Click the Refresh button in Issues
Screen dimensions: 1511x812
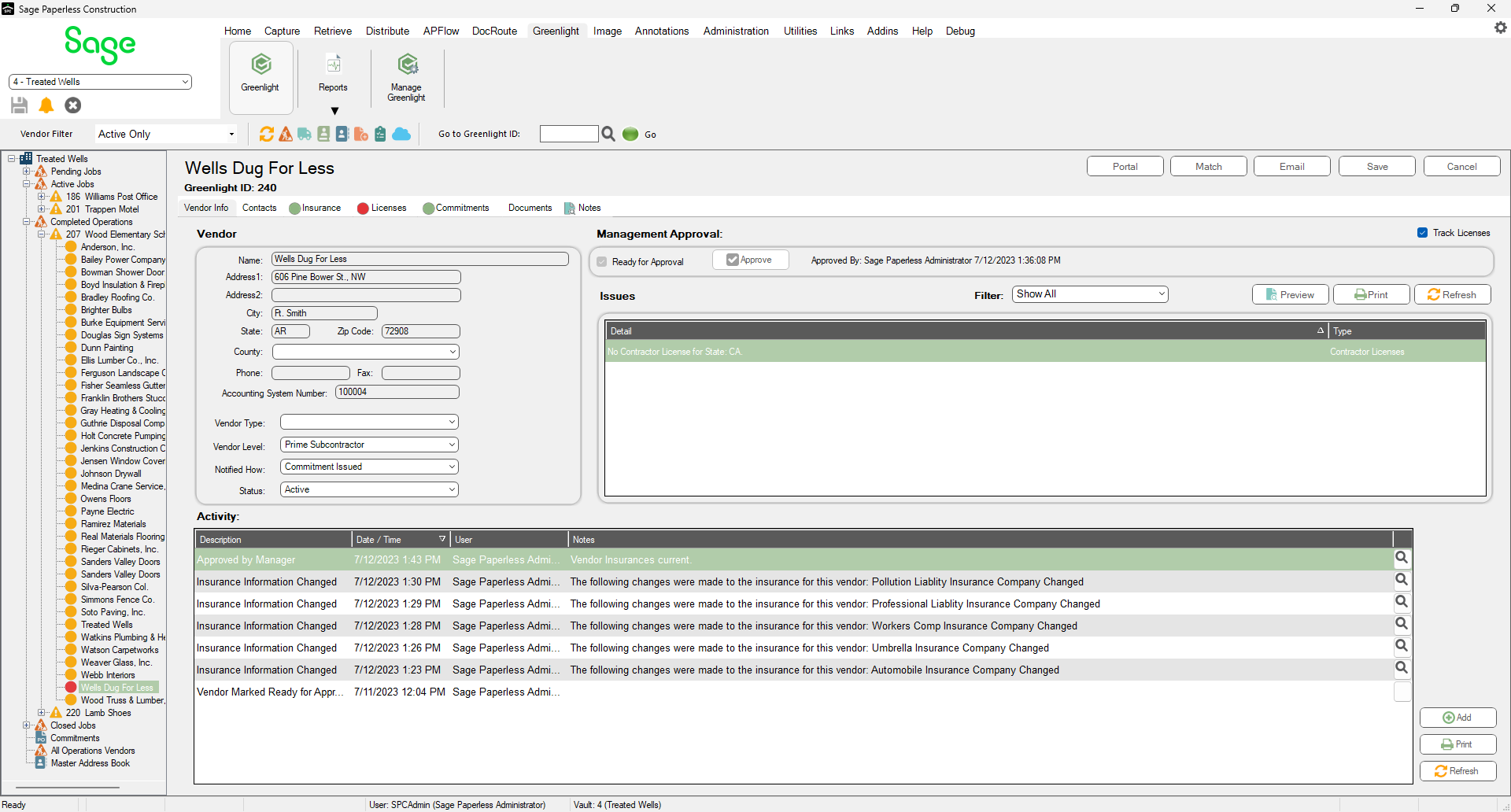(1453, 294)
